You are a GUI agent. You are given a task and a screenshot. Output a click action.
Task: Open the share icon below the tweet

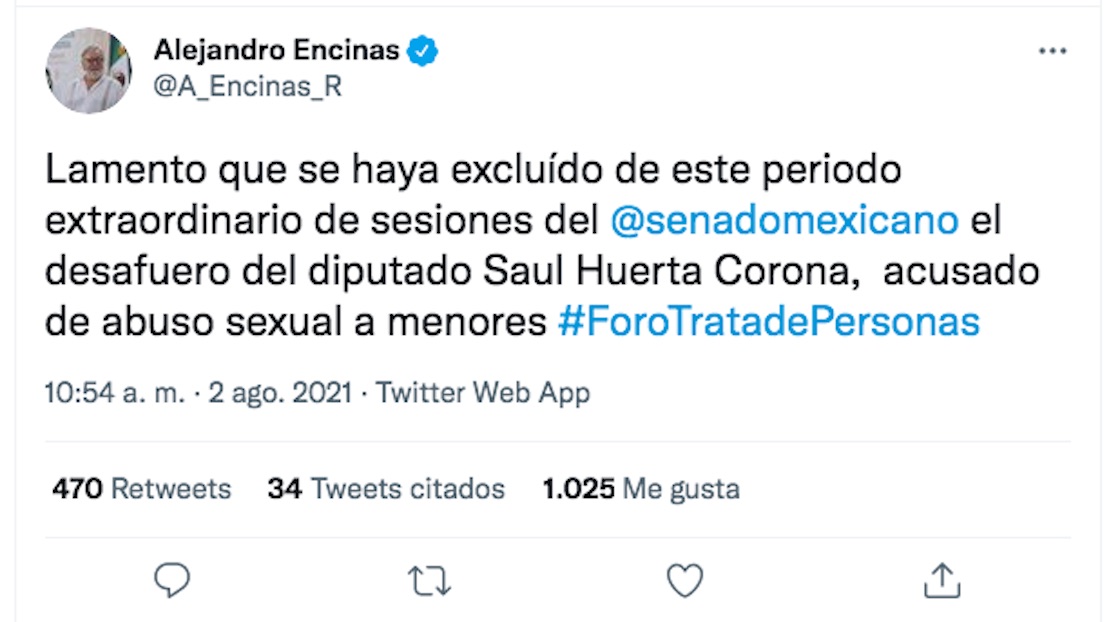pyautogui.click(x=942, y=580)
